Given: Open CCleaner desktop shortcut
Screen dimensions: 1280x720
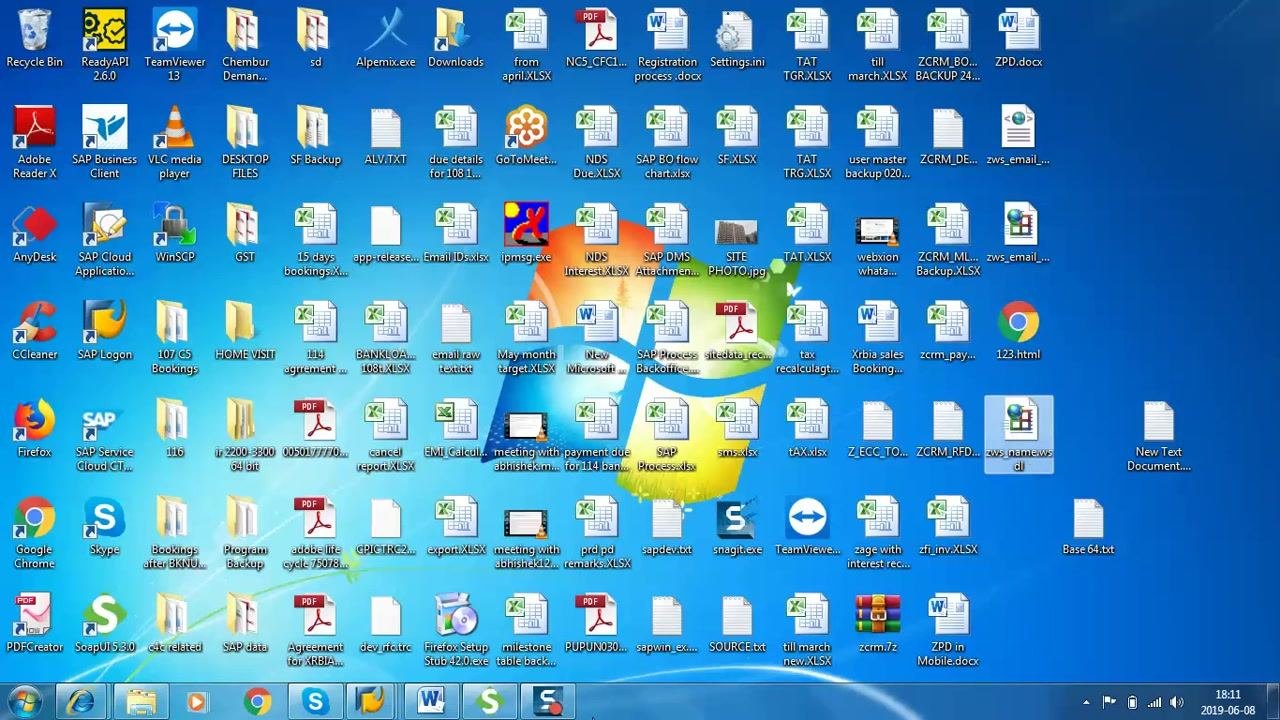Looking at the screenshot, I should 34,331.
